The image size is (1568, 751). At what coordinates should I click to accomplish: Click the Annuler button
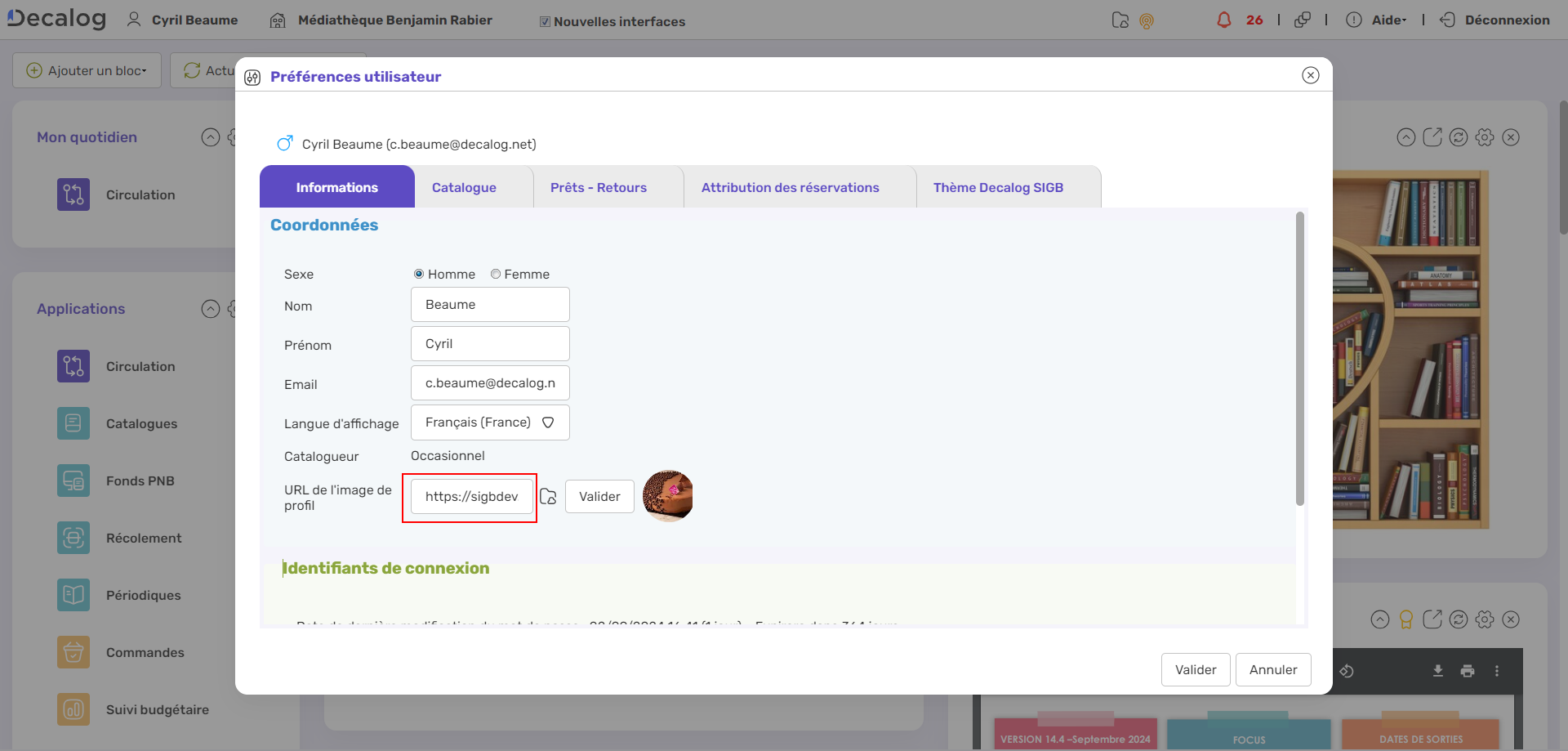point(1272,669)
